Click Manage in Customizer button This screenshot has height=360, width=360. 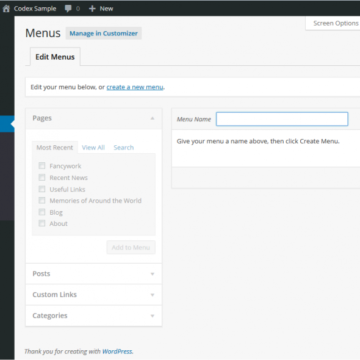103,33
